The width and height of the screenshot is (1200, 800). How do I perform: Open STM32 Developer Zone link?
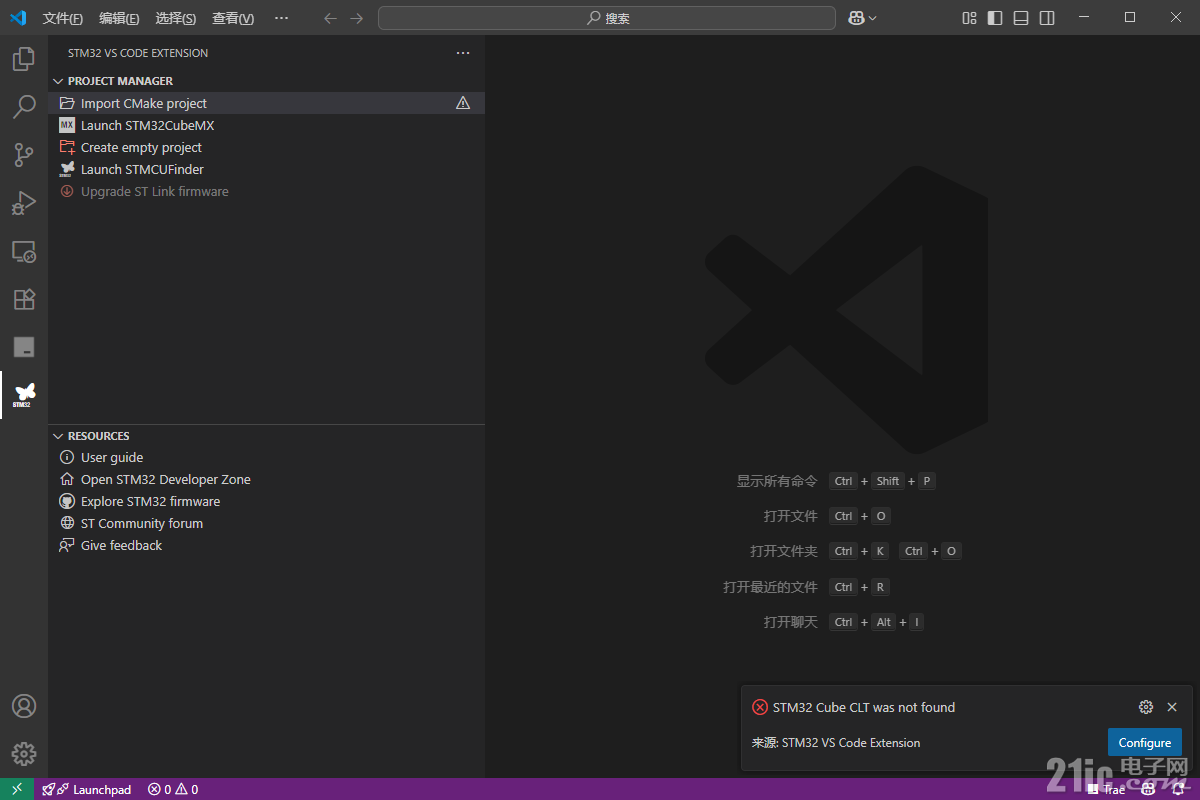(266, 479)
